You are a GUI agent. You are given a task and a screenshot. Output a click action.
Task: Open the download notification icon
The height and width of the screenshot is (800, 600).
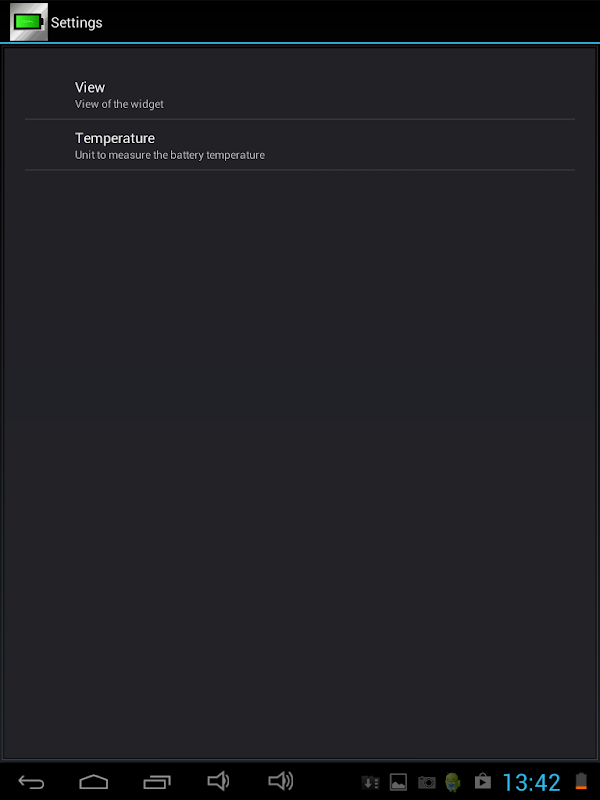(x=370, y=782)
